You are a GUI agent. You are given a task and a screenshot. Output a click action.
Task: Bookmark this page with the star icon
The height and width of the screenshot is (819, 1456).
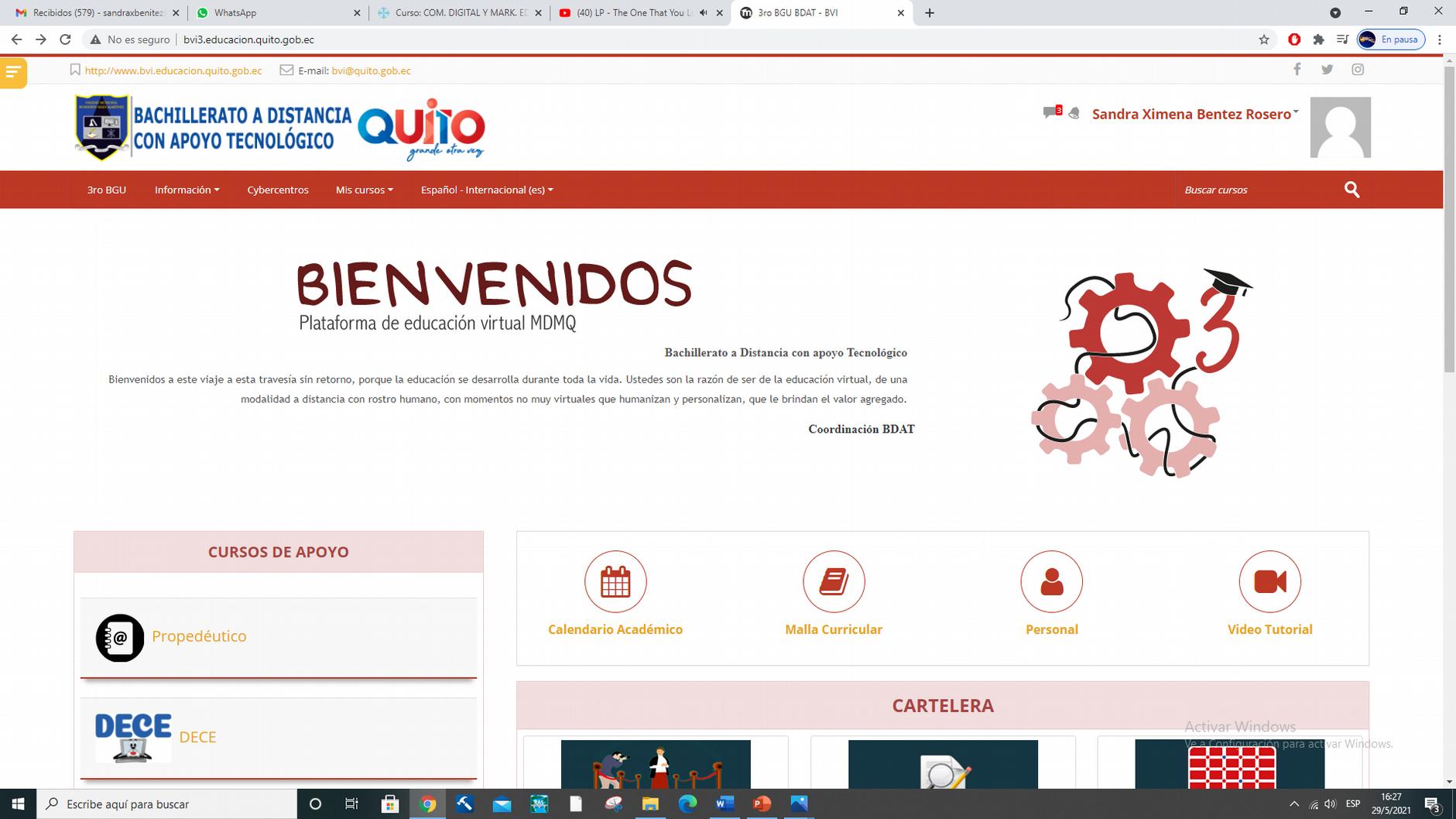pos(1264,39)
